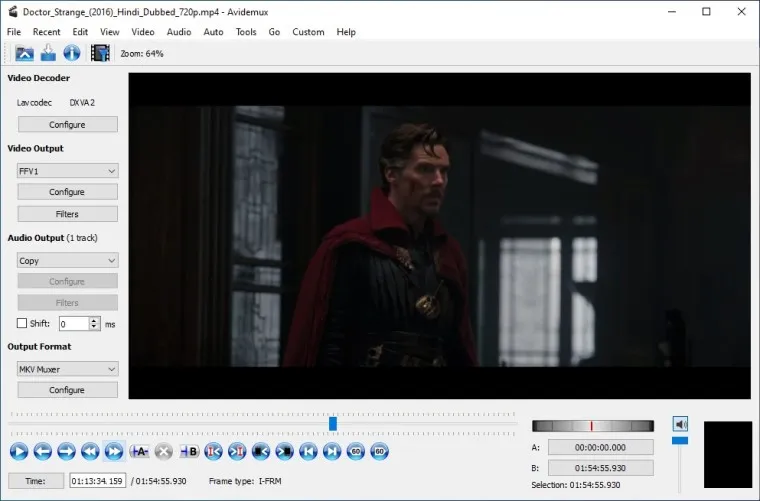This screenshot has width=760, height=501.
Task: Set selection marker B
Action: coord(189,452)
